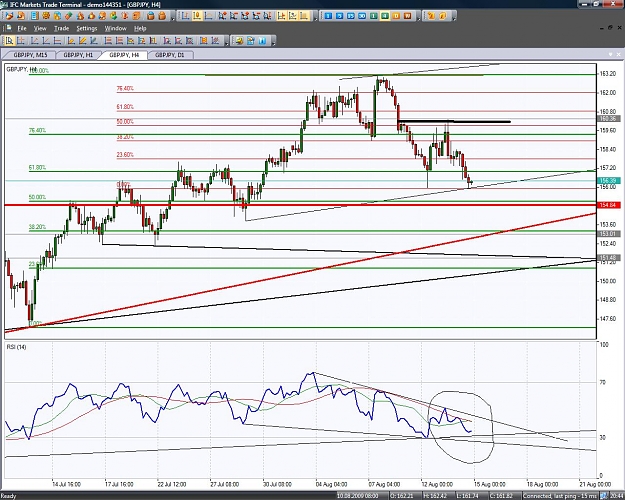
Task: Switch chart to green 1-hour timeframe button
Action: [x=373, y=16]
